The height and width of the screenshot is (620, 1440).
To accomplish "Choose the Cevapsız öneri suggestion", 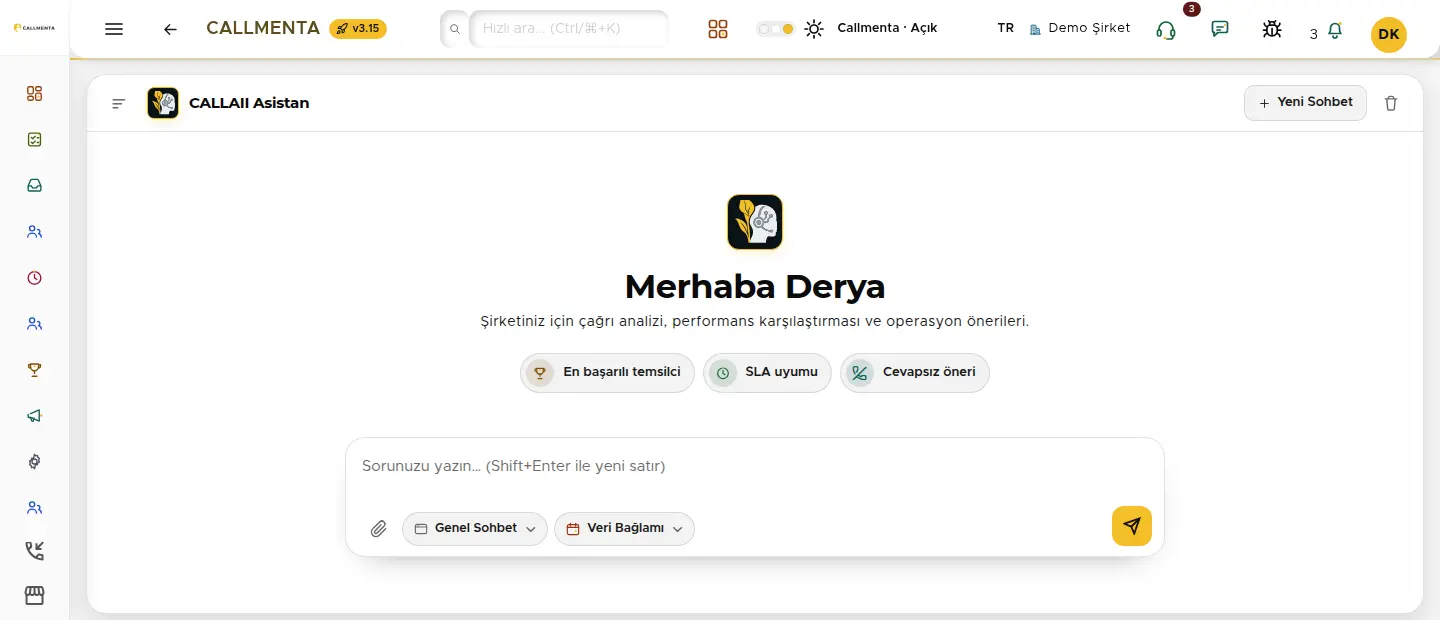I will (914, 373).
